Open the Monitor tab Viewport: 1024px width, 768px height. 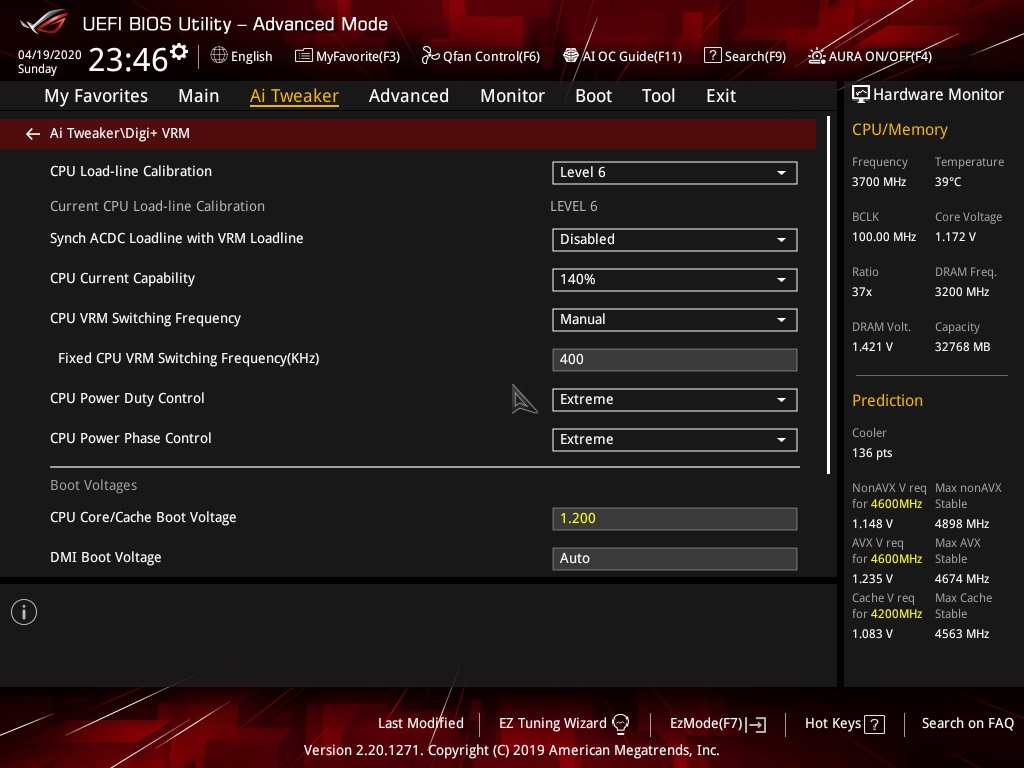(x=512, y=96)
